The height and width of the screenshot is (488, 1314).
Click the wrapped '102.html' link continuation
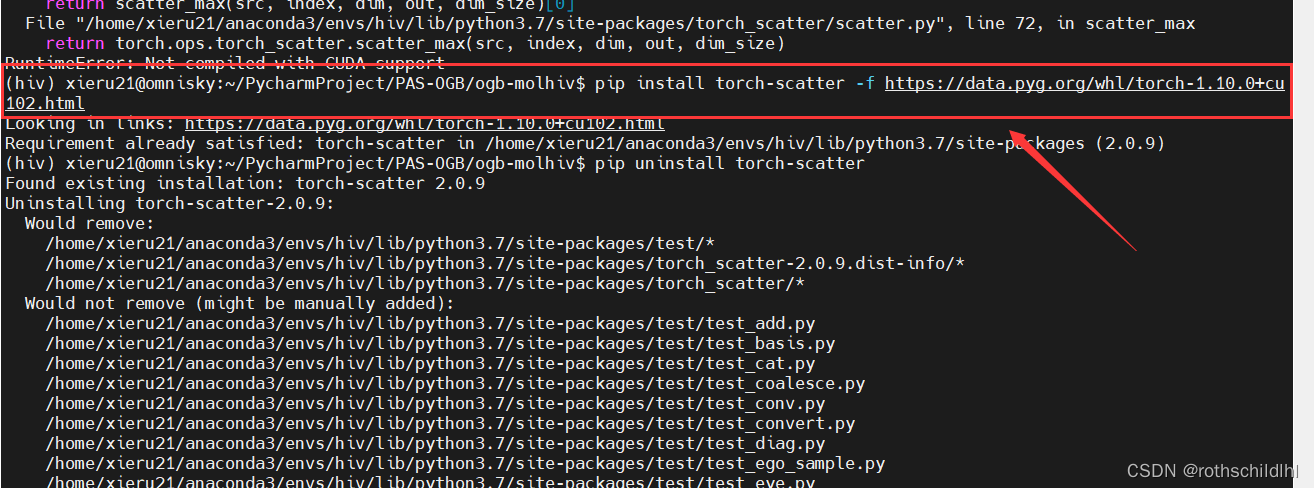[x=45, y=104]
